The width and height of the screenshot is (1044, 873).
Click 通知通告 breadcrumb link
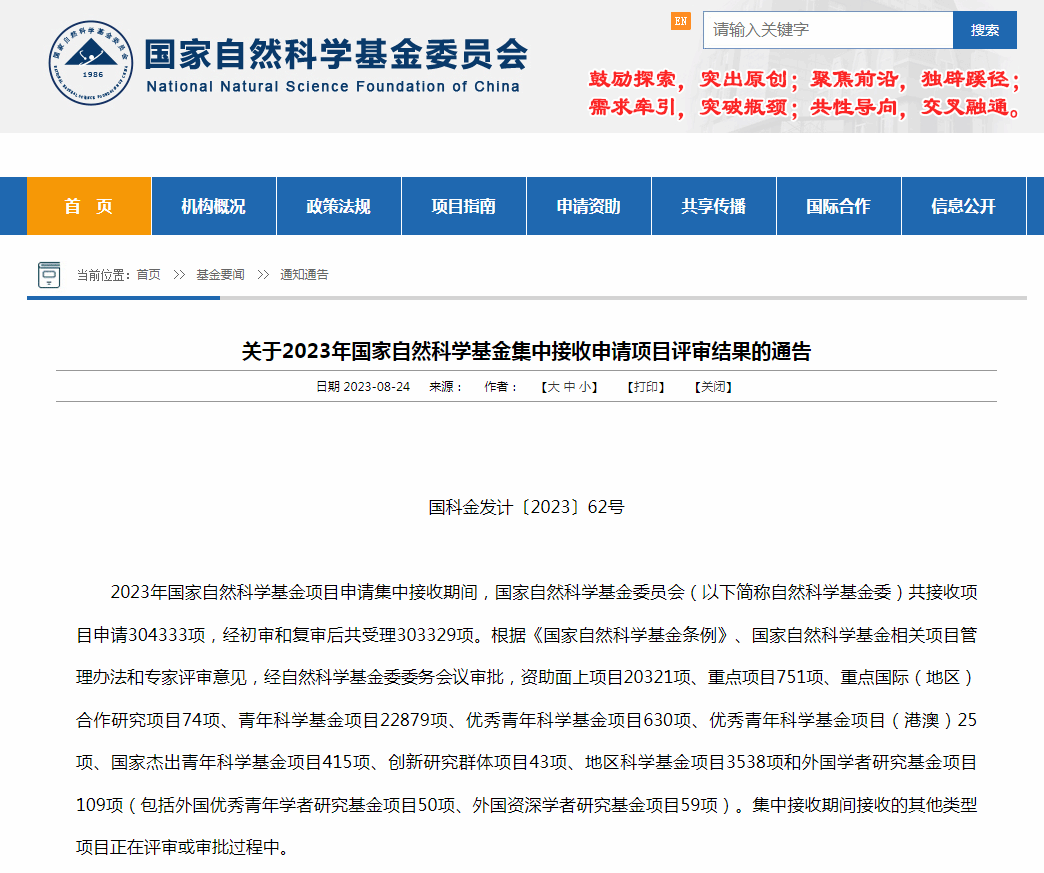click(304, 274)
